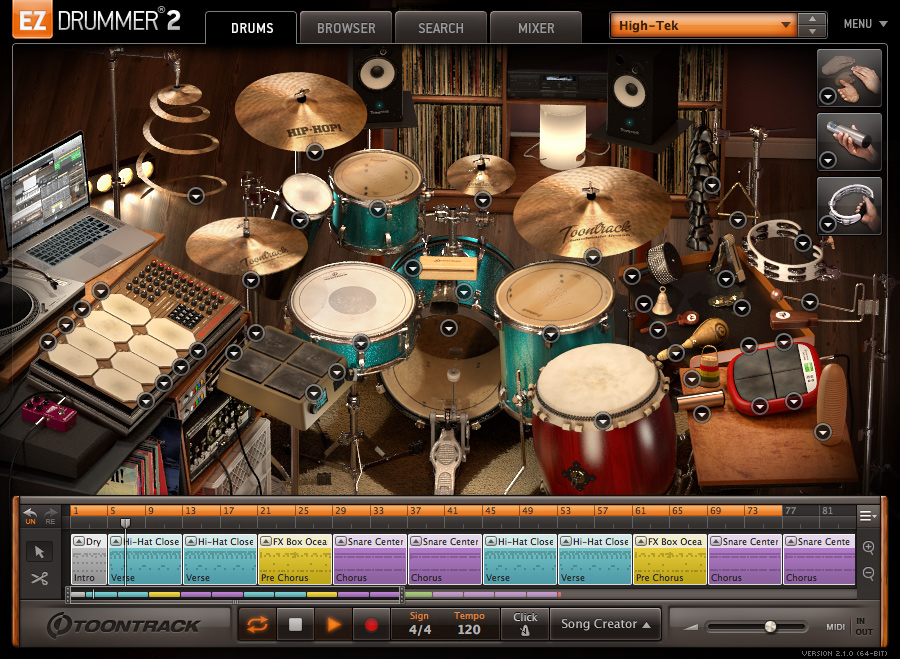The width and height of the screenshot is (900, 659).
Task: Zoom out on the song track
Action: 868,573
